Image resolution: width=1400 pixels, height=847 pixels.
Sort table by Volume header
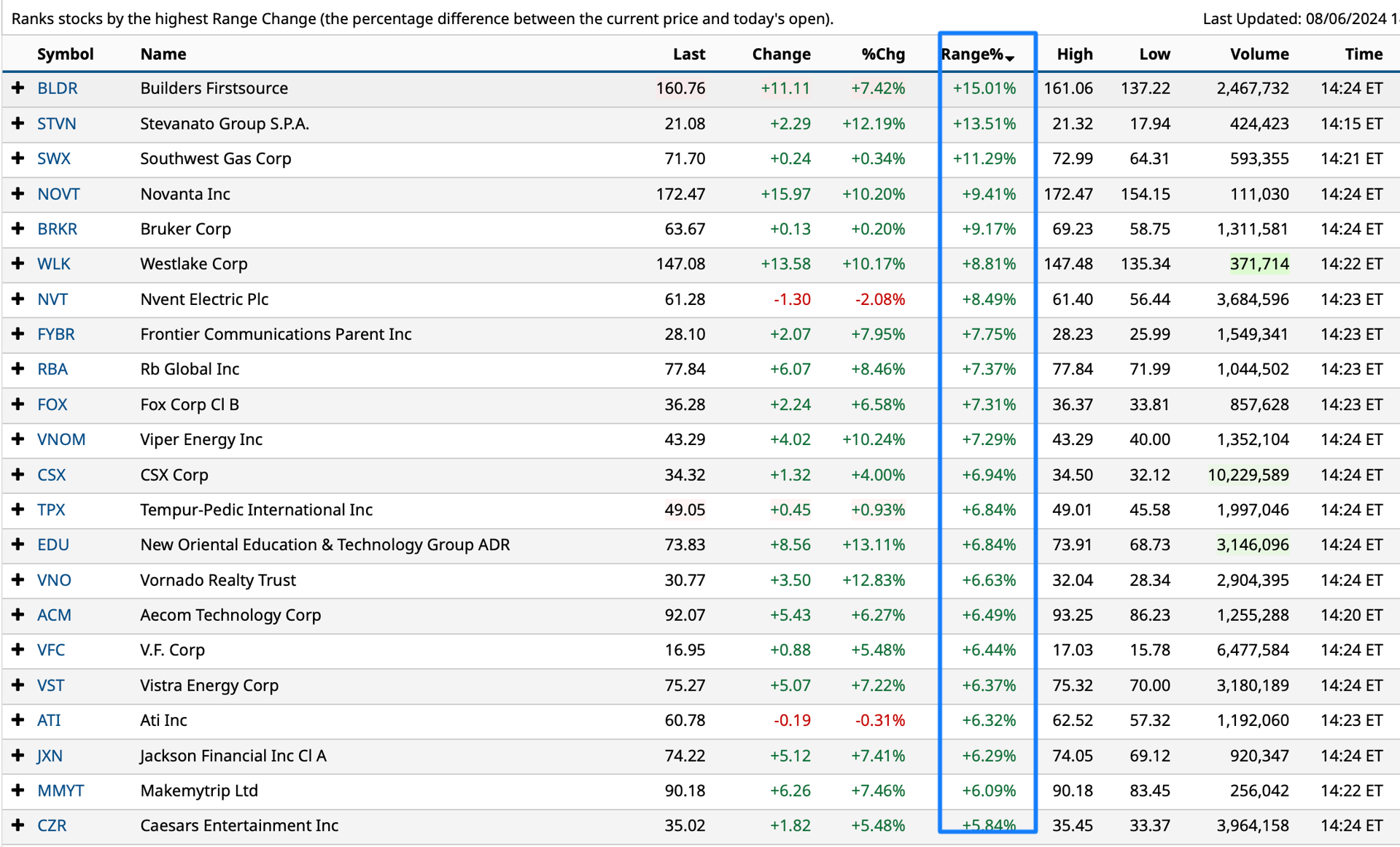(x=1259, y=54)
